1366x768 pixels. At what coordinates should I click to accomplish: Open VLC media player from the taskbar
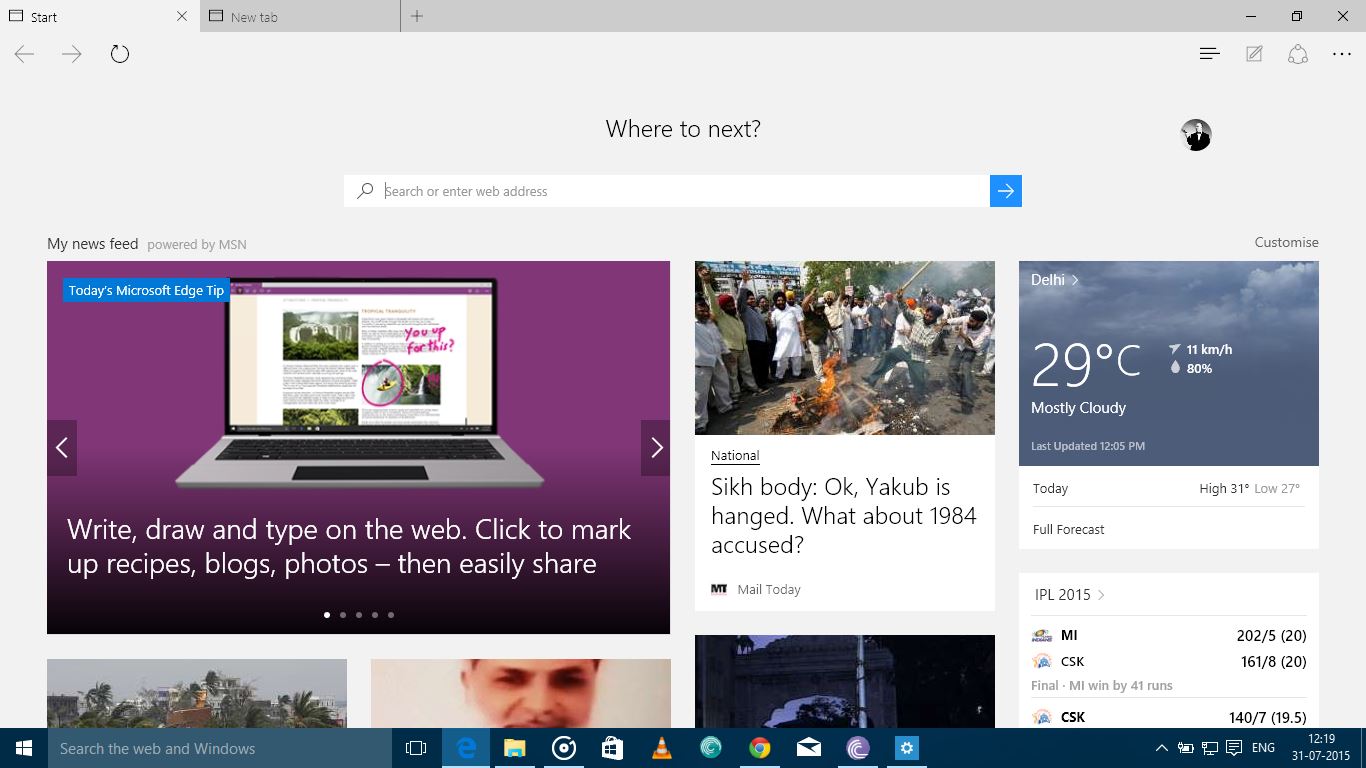[x=661, y=747]
